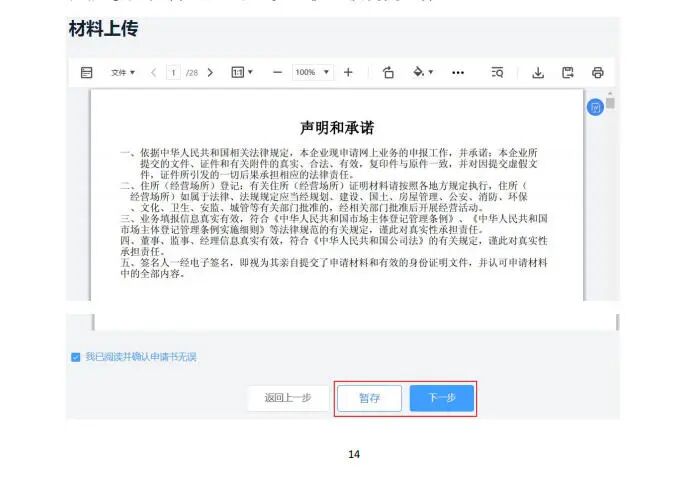Go to previous page arrow
The width and height of the screenshot is (686, 477).
point(153,72)
